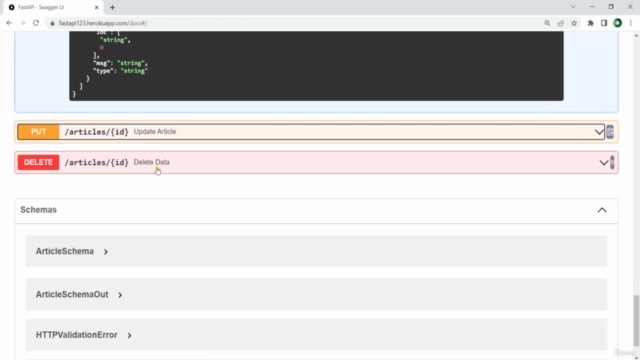Click the page vertical scrollbar thumb
This screenshot has height=360, width=640.
coord(636,320)
